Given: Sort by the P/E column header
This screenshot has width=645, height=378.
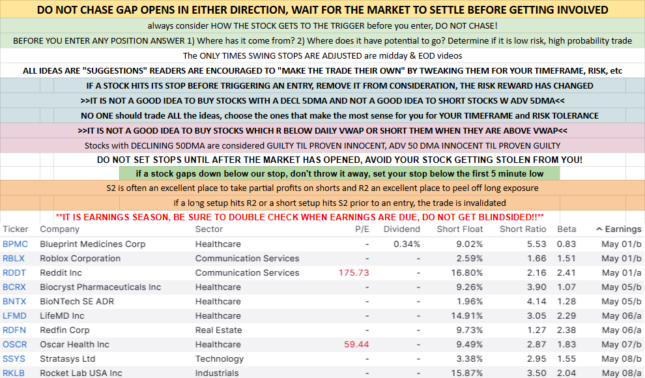Looking at the screenshot, I should point(362,229).
